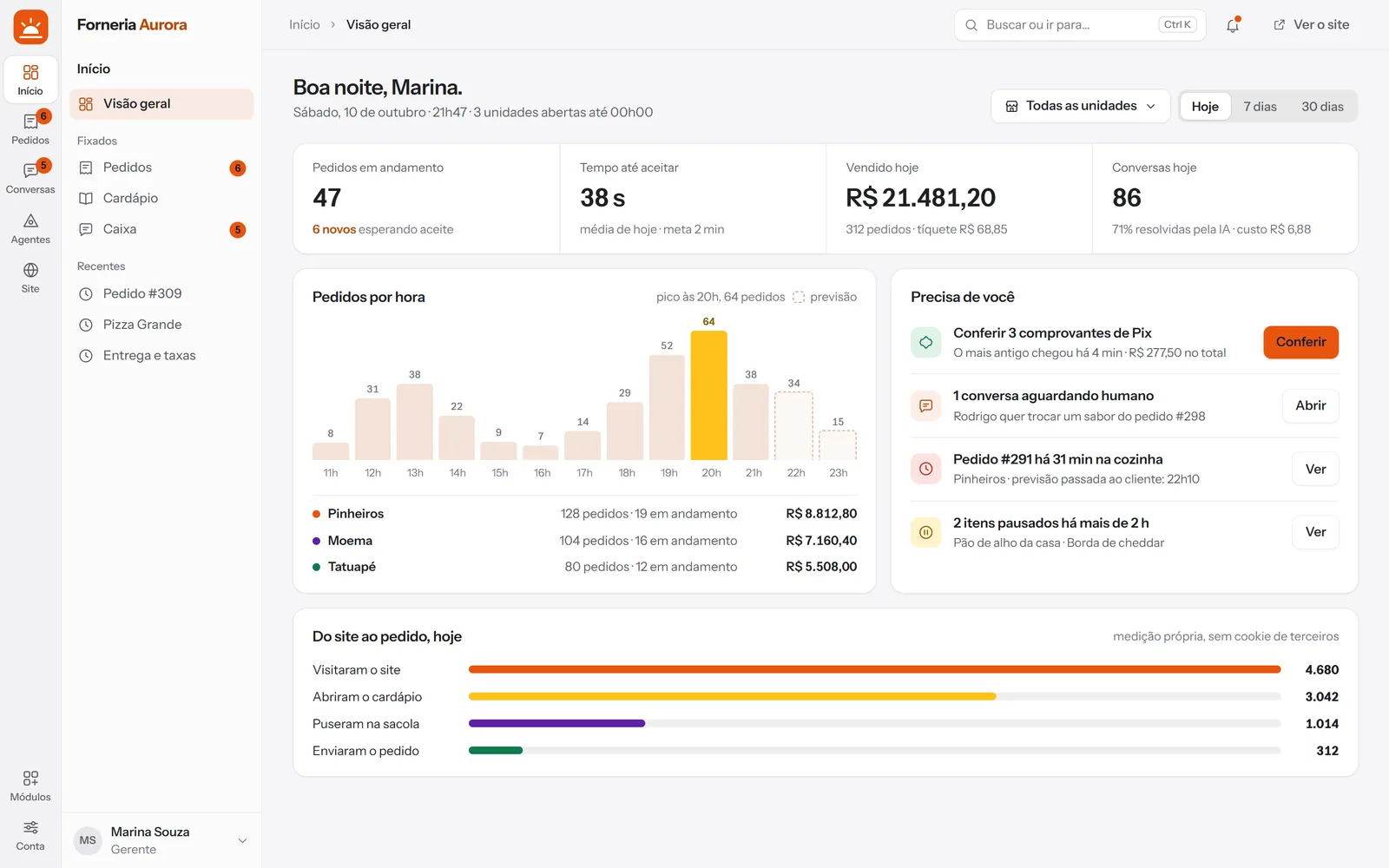The image size is (1389, 868).
Task: Click the notification bell icon
Action: pos(1233,25)
